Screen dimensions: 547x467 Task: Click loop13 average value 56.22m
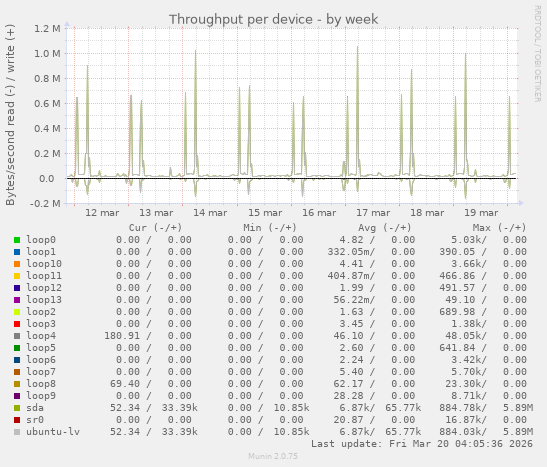(x=352, y=300)
